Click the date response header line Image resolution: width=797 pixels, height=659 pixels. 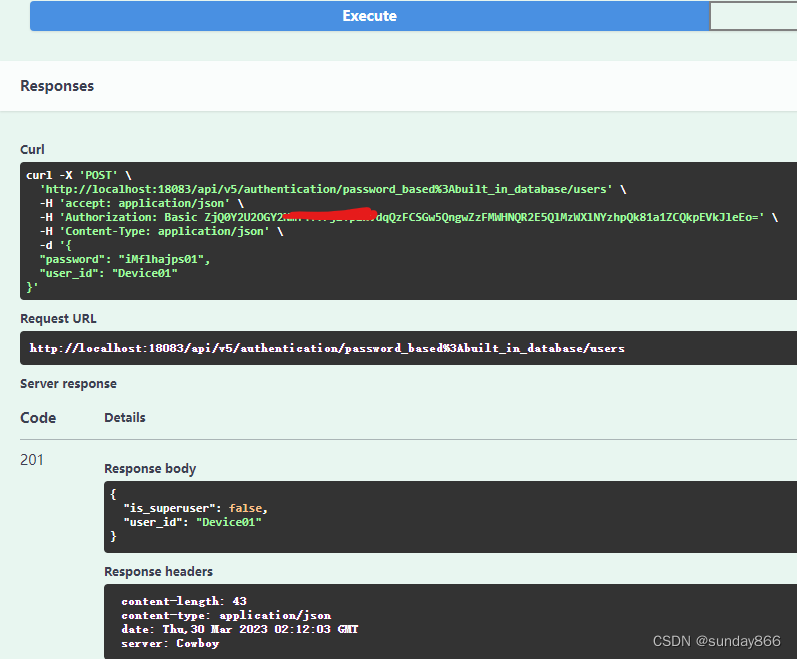pos(240,630)
